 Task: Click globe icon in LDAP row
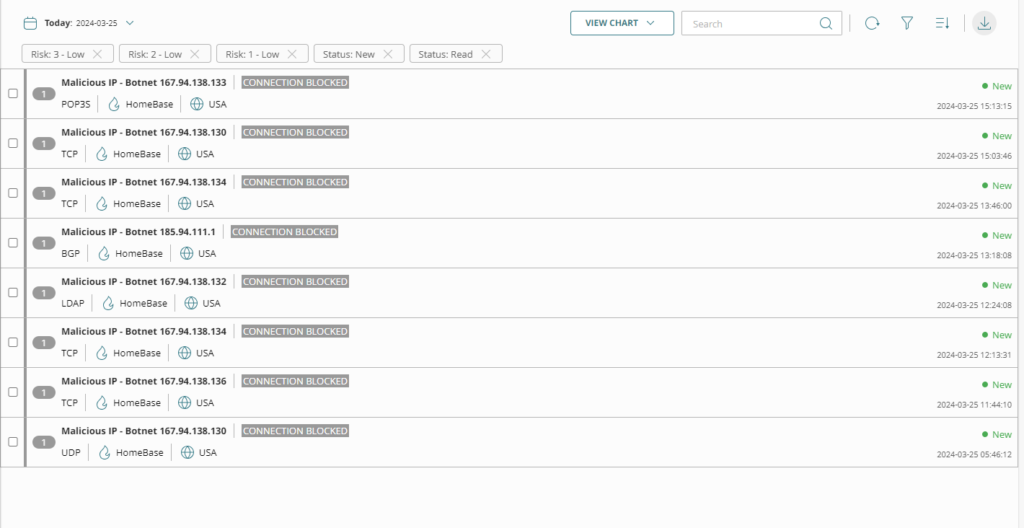click(191, 303)
